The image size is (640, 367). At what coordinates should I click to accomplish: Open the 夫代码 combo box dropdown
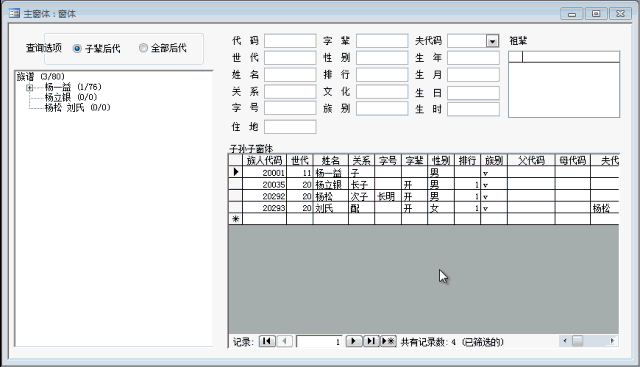493,41
